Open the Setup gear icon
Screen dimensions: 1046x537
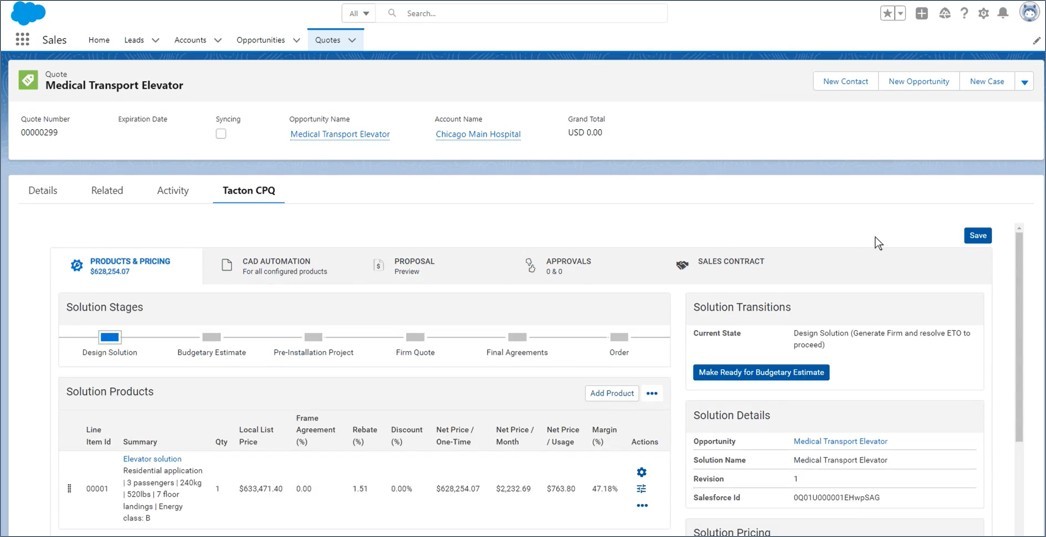point(984,13)
